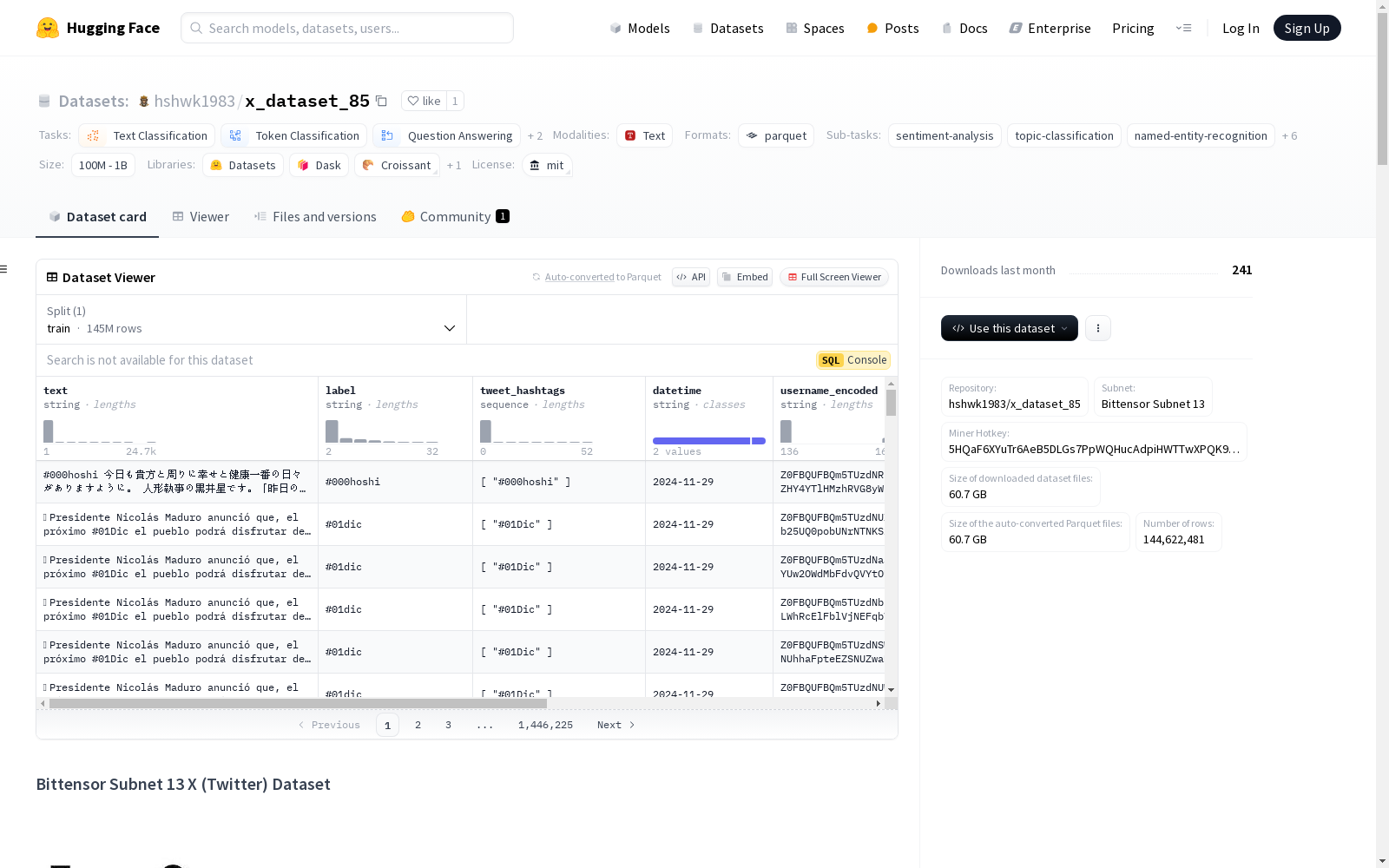1389x868 pixels.
Task: Click Log In
Action: coord(1241,28)
